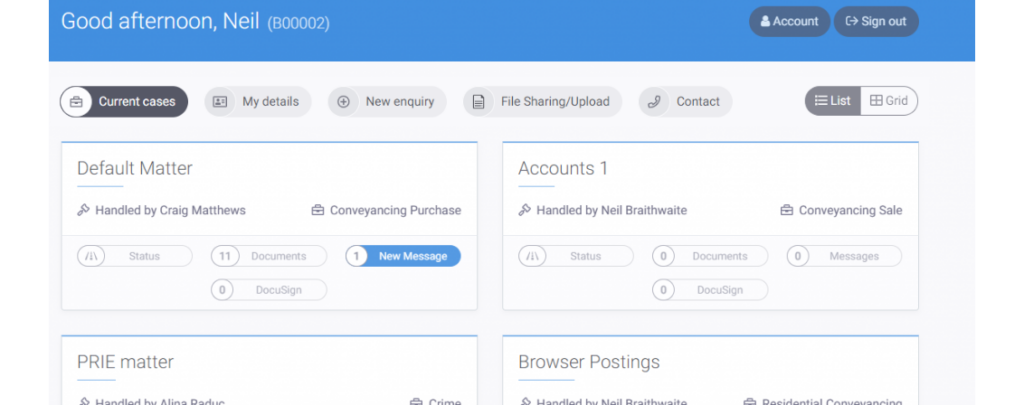Click road icon in Accounts 1 Status
Image resolution: width=1024 pixels, height=405 pixels.
click(x=532, y=256)
